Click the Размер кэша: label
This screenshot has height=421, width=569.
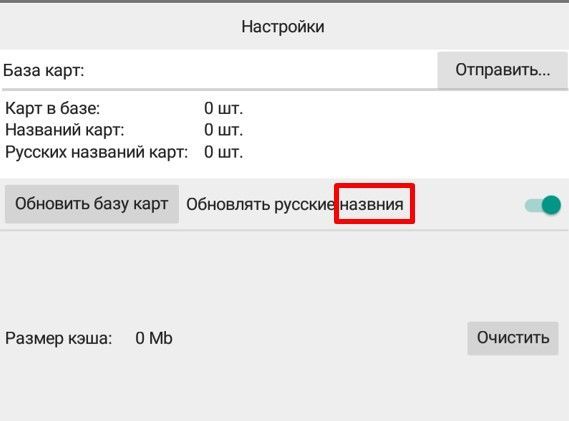tap(59, 339)
